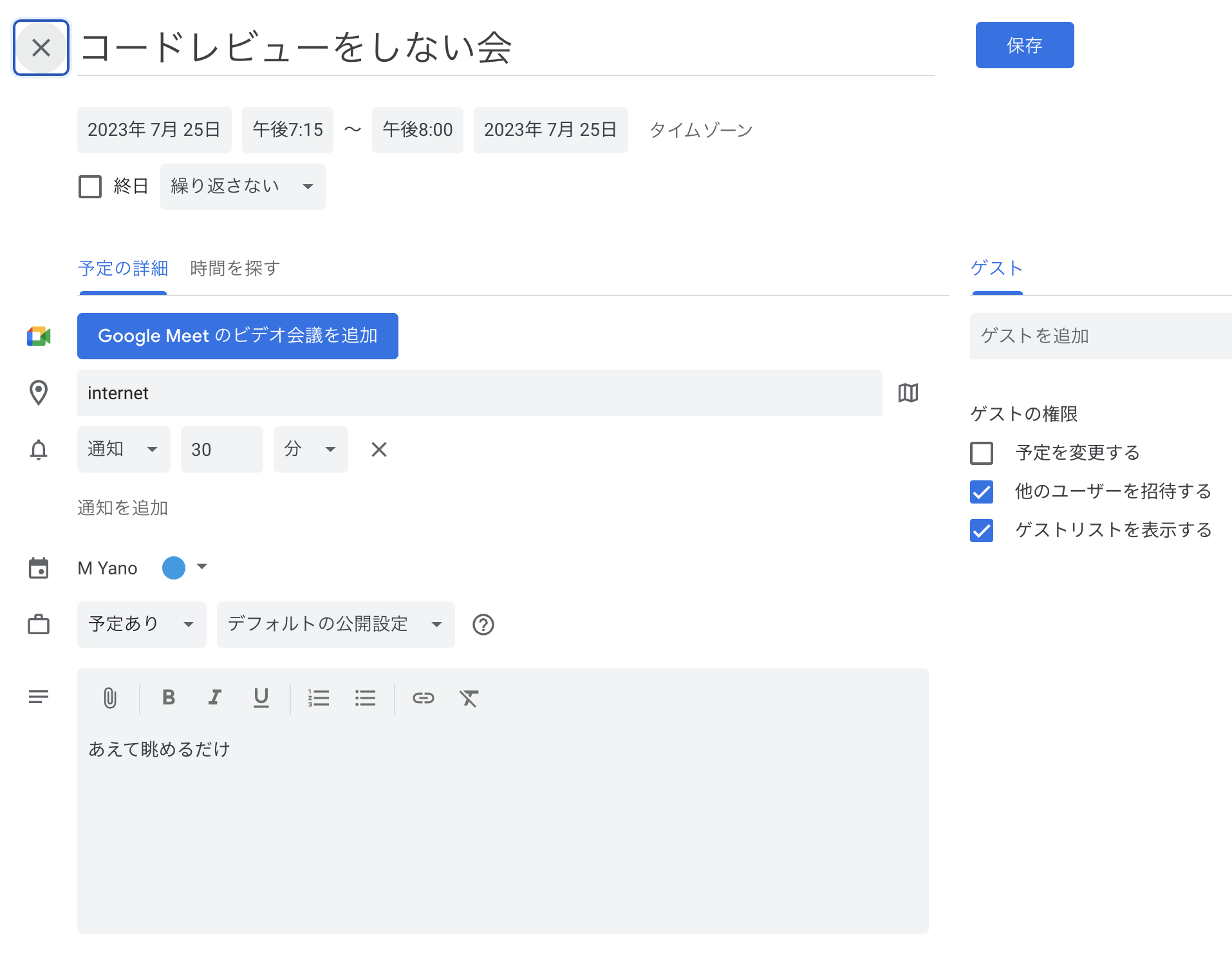The height and width of the screenshot is (962, 1232).
Task: Remove formatting from description text
Action: coord(469,698)
